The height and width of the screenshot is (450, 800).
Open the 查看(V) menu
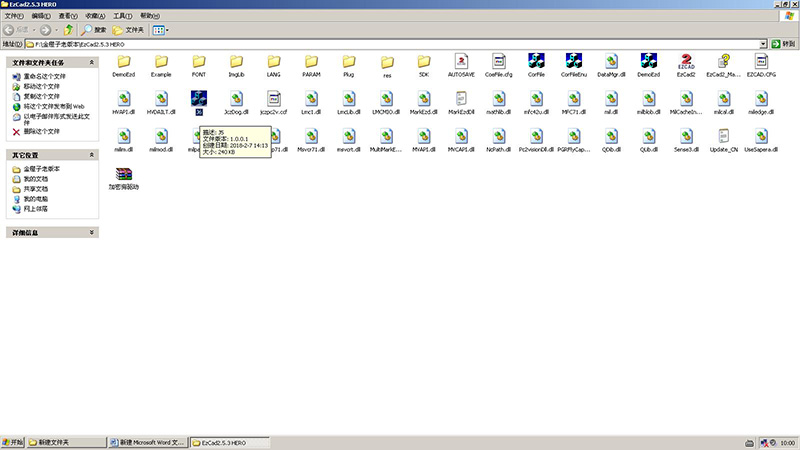point(66,17)
